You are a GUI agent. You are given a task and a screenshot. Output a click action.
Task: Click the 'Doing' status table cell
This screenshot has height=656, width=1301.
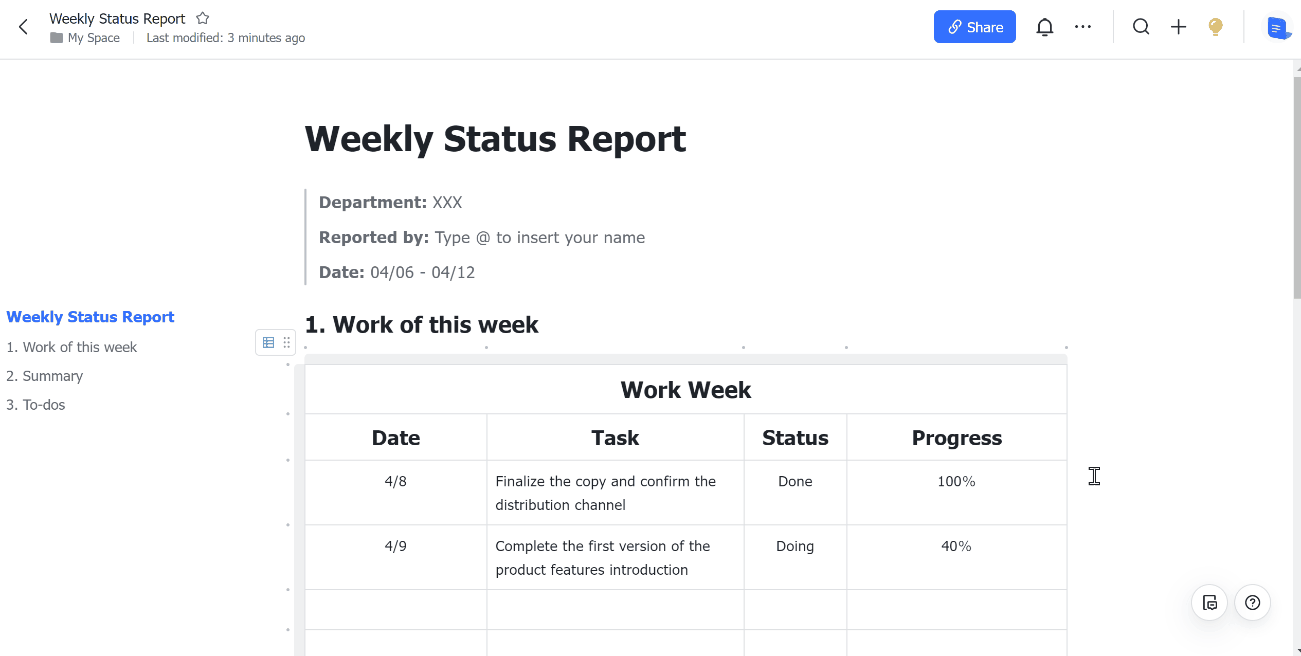coord(795,546)
